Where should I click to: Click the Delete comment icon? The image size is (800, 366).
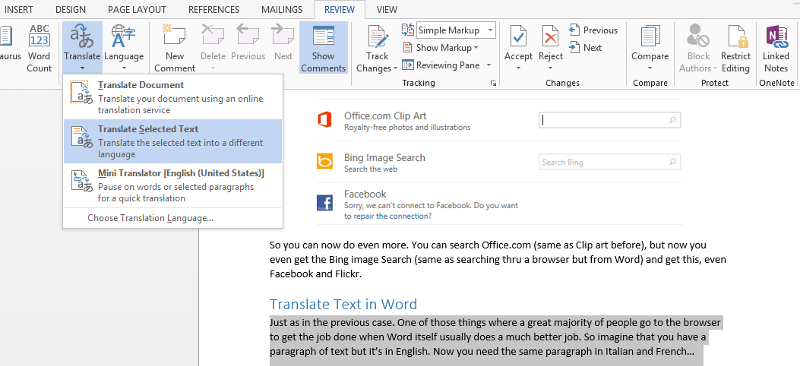click(212, 36)
